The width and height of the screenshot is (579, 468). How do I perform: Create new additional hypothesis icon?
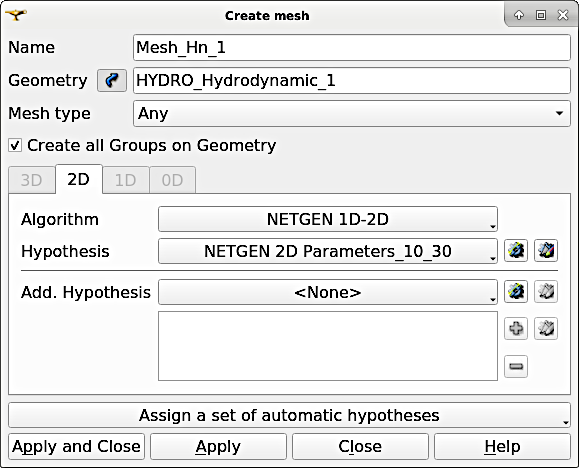point(516,292)
